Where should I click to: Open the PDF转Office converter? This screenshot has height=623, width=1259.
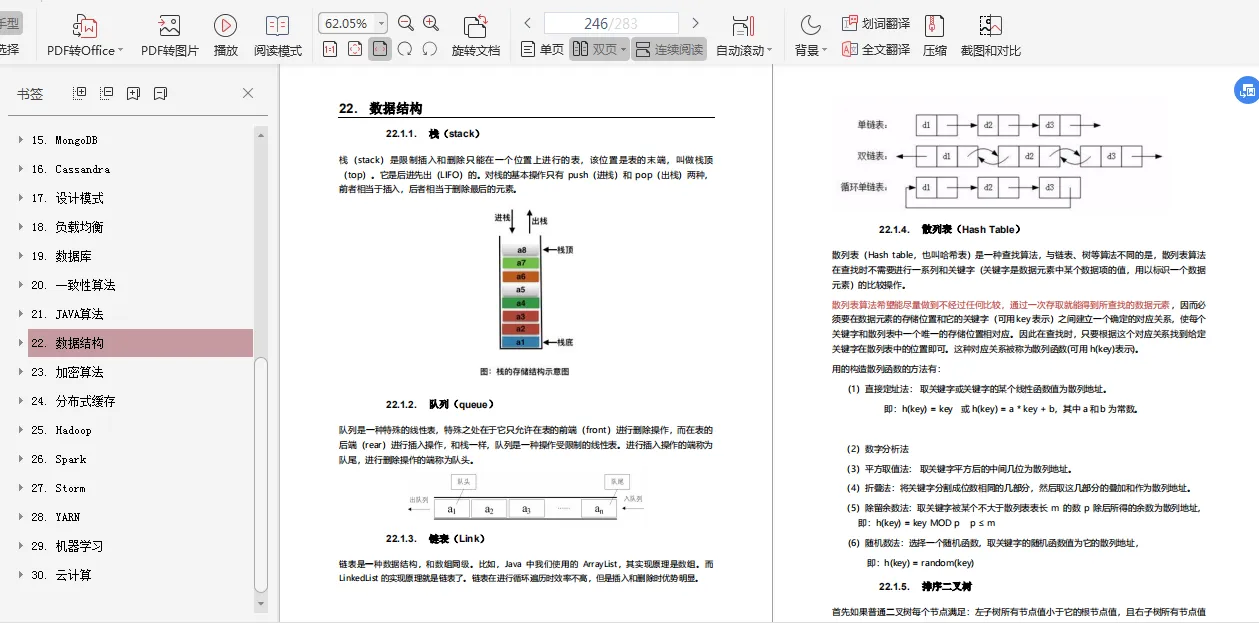[x=85, y=36]
